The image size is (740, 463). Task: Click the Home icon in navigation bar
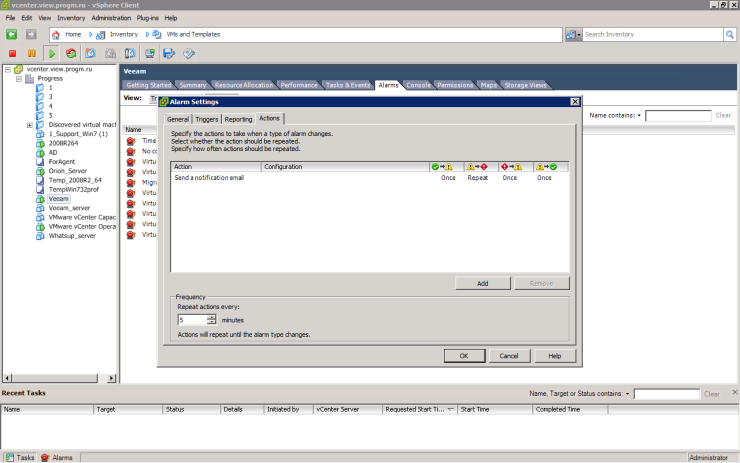click(x=56, y=34)
